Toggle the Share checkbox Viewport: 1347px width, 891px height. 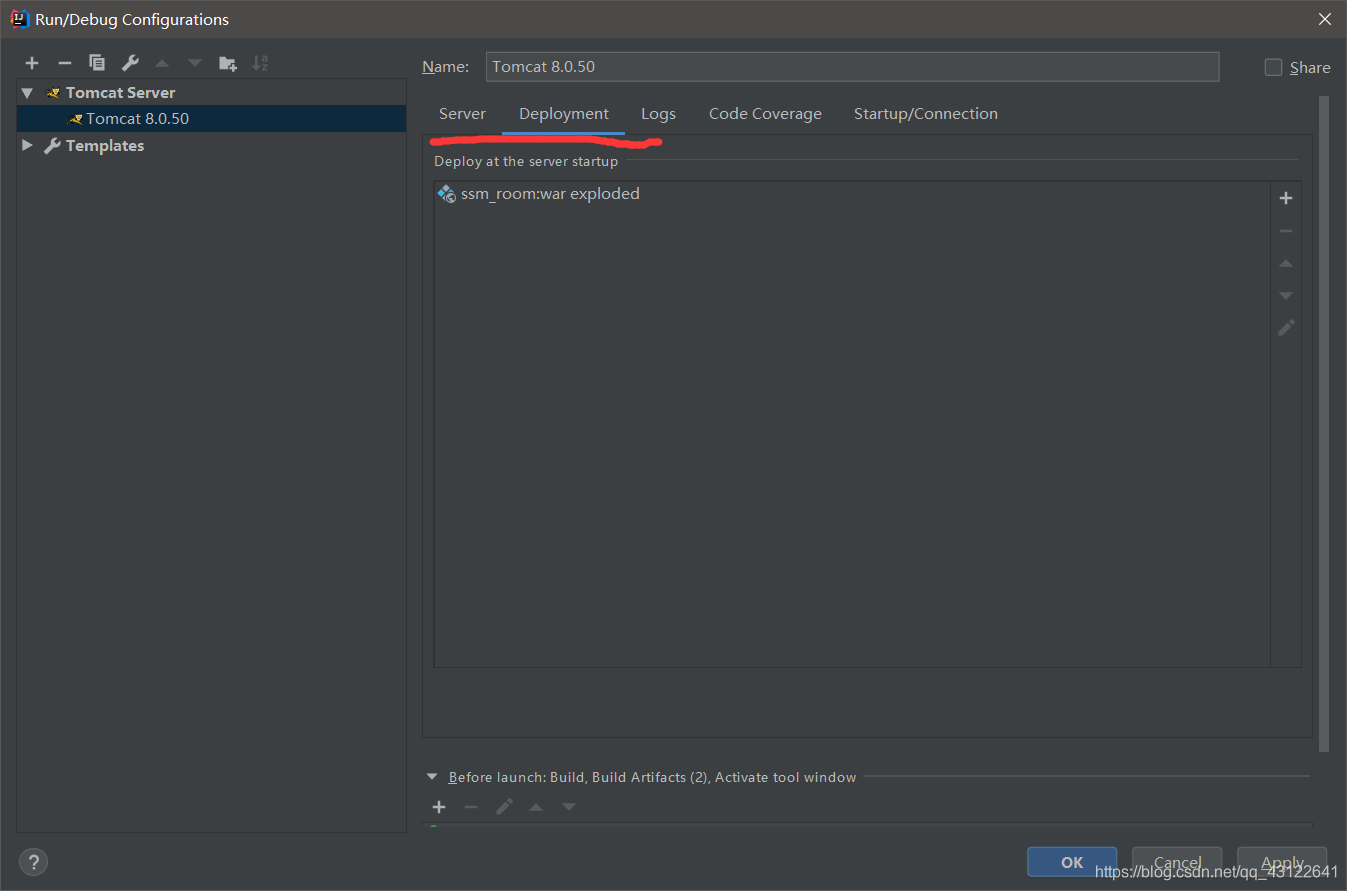1273,67
